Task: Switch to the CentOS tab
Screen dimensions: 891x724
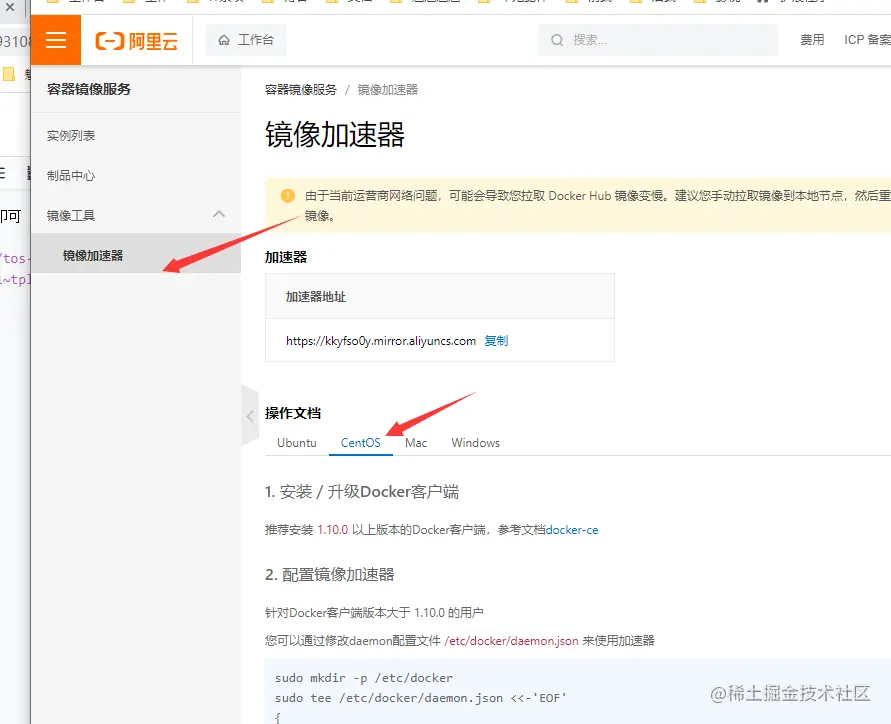Action: 361,443
